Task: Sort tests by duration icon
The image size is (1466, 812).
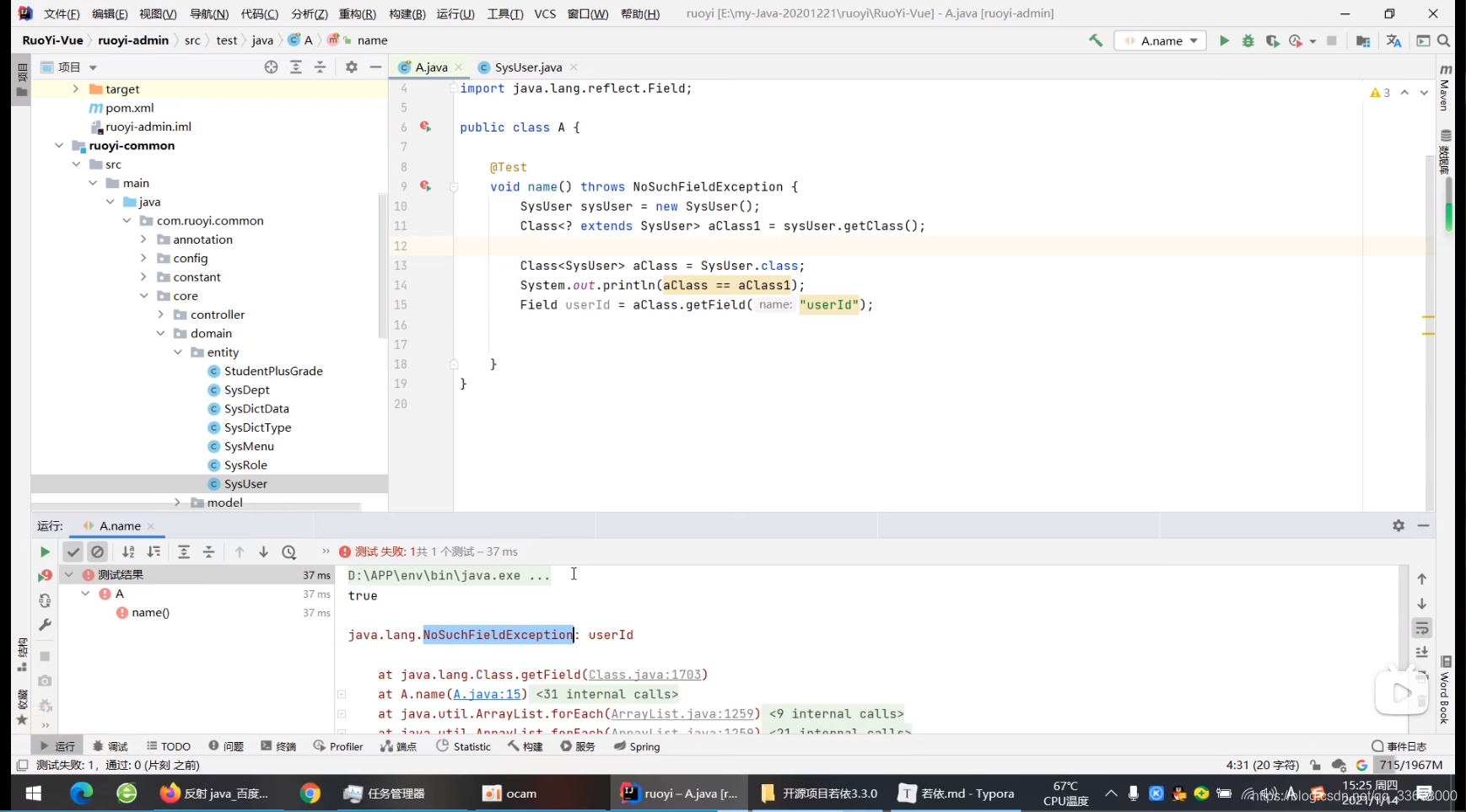Action: (x=154, y=551)
